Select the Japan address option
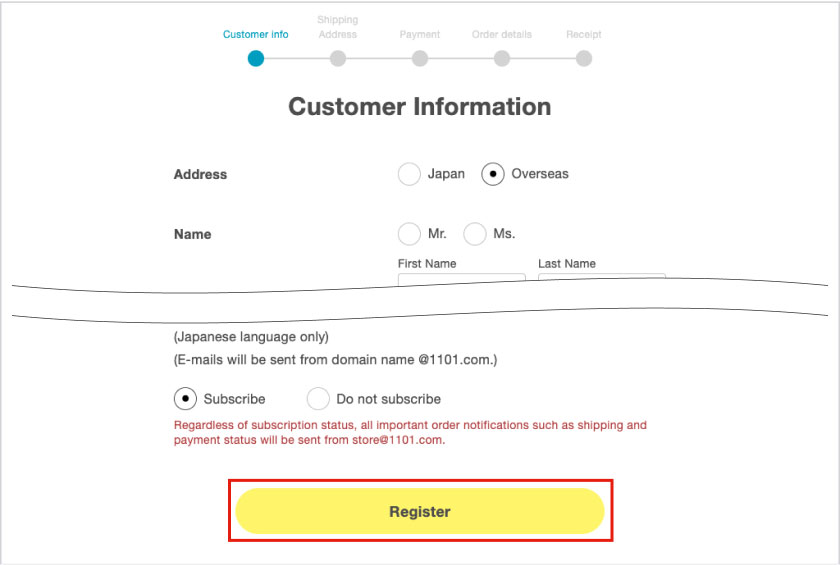The height and width of the screenshot is (565, 840). coord(409,174)
